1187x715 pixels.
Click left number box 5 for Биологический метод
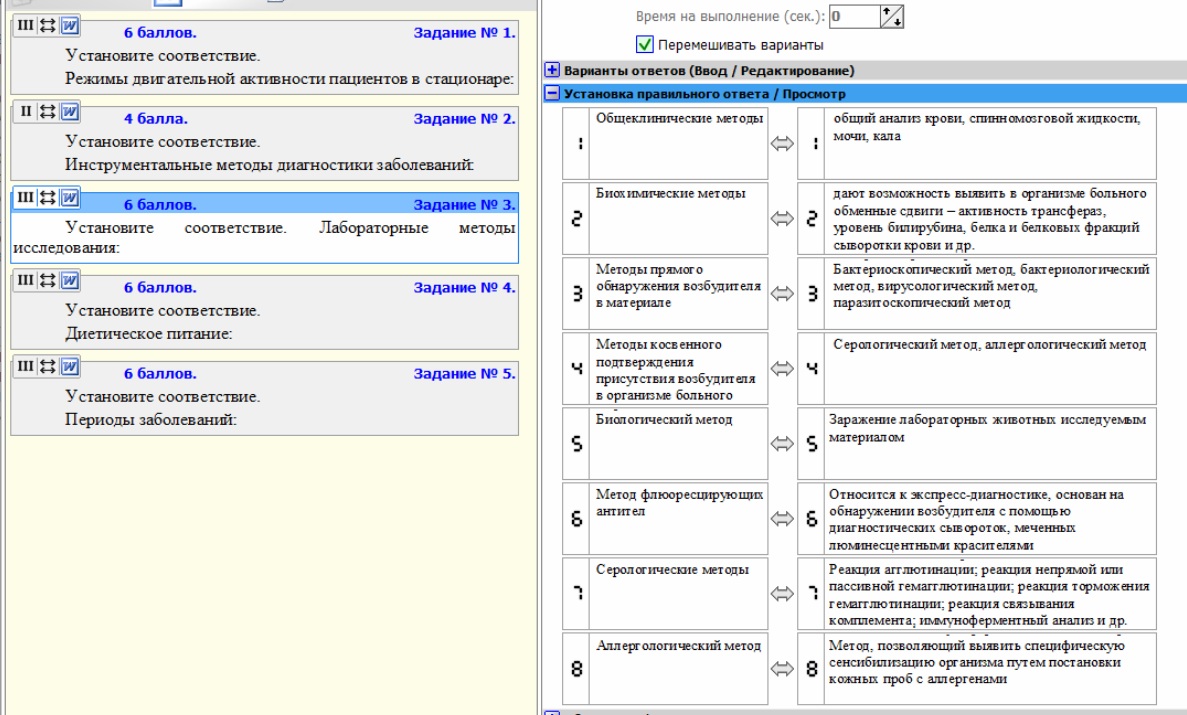pyautogui.click(x=576, y=444)
